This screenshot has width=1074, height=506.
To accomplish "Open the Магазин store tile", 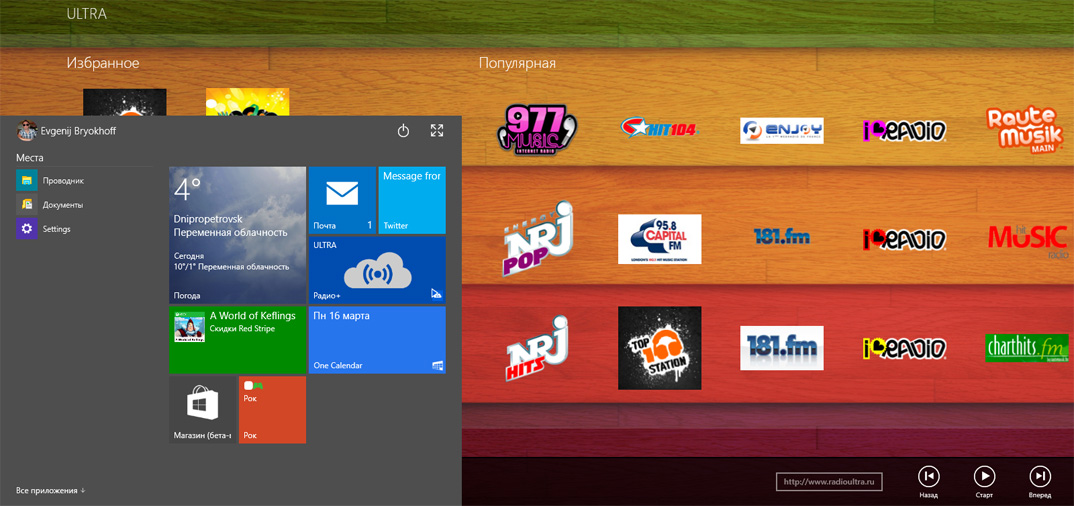I will pos(203,409).
